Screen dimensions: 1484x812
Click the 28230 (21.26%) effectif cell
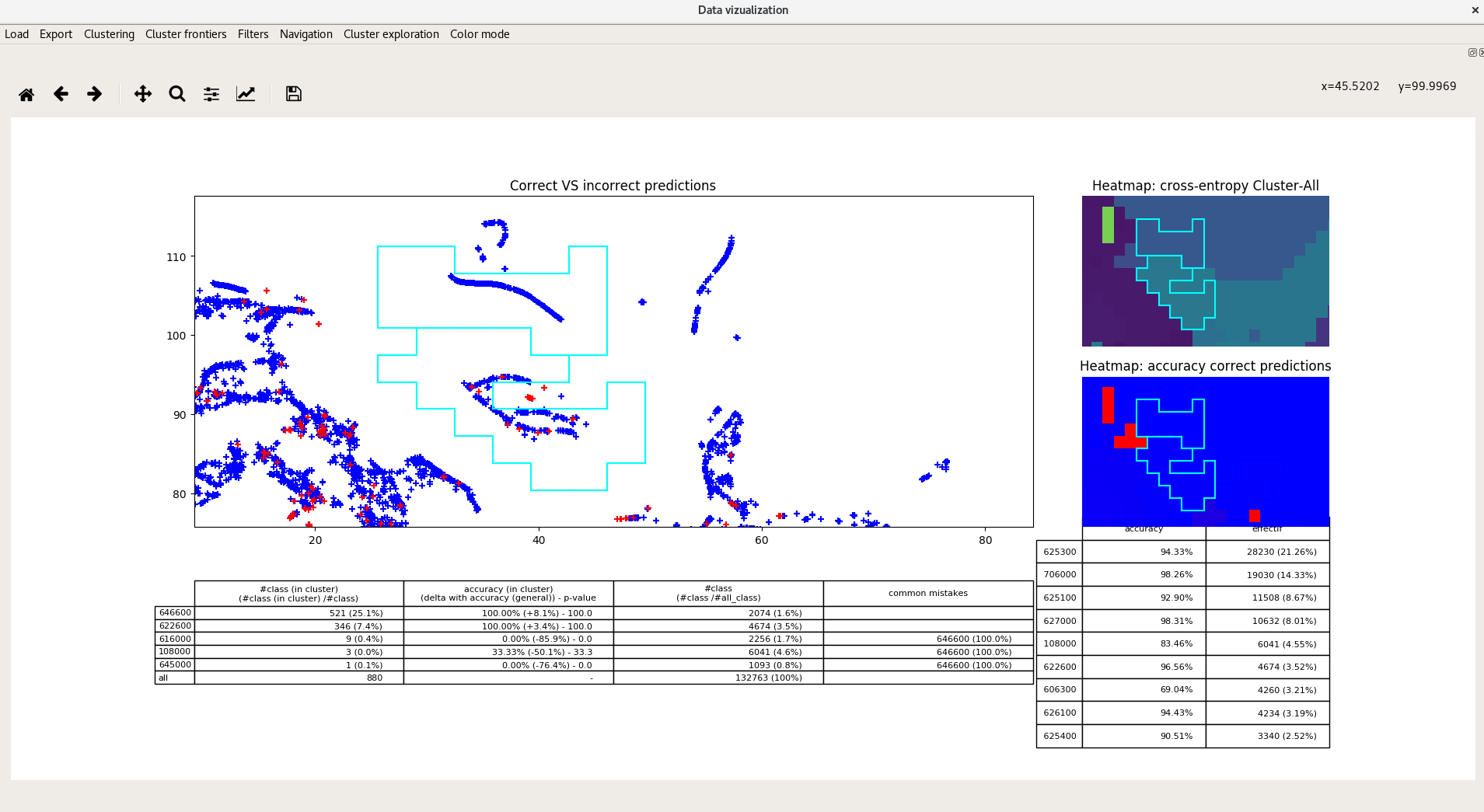click(x=1268, y=552)
